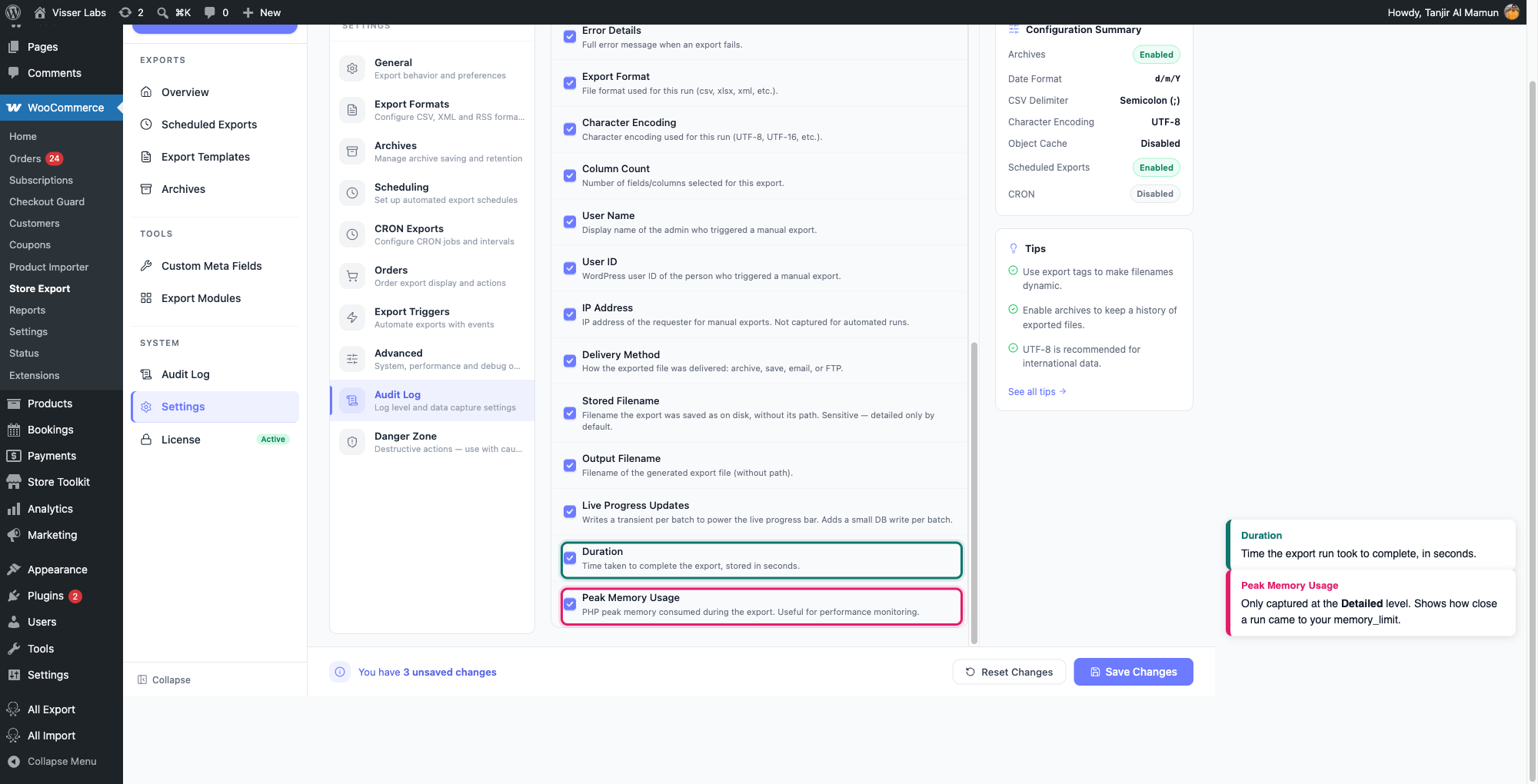The width and height of the screenshot is (1538, 784).
Task: Toggle the Stored Filename checkbox
Action: tap(570, 414)
